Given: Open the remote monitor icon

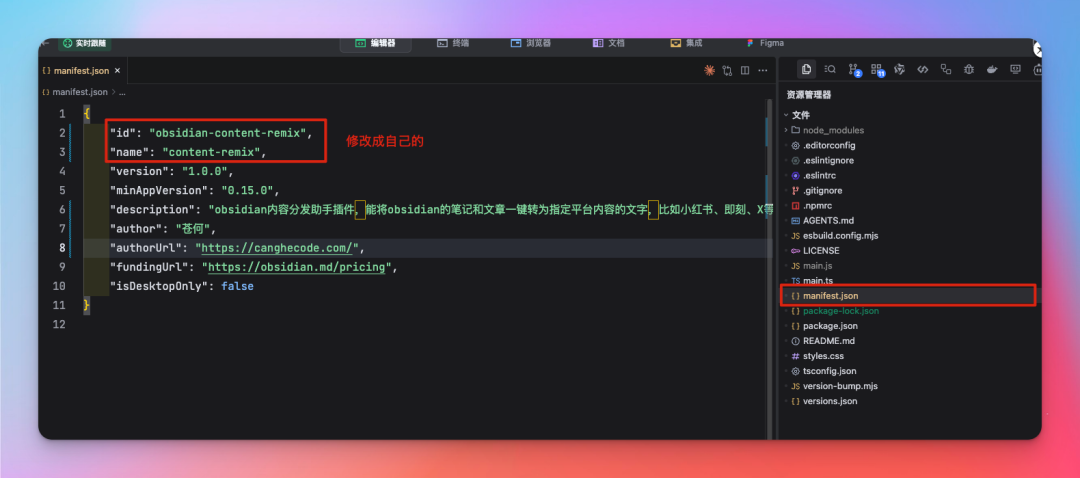Looking at the screenshot, I should 1015,69.
